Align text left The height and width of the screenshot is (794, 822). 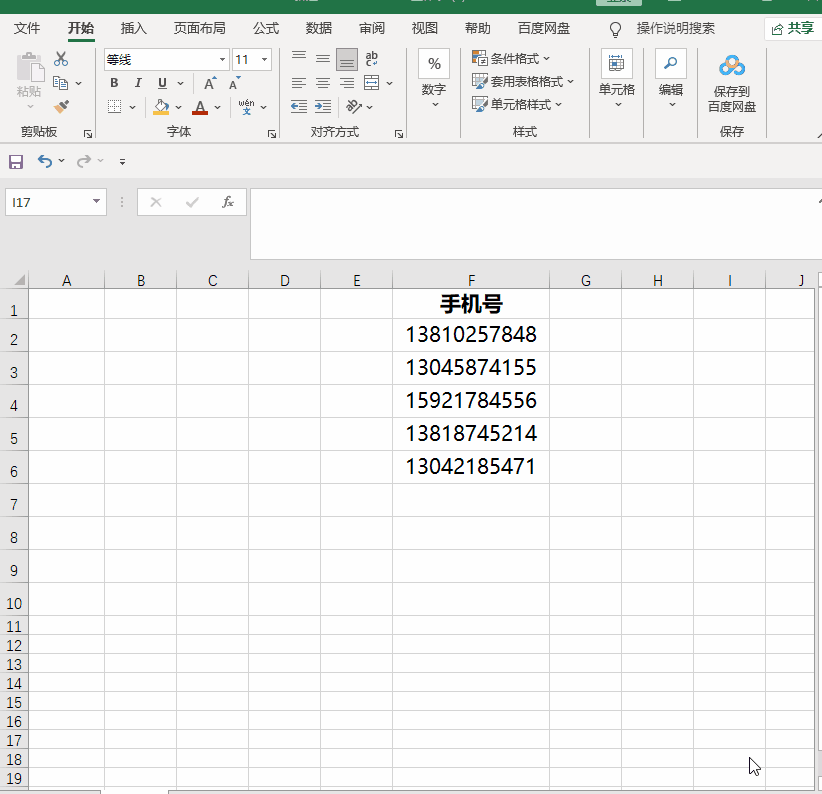click(299, 83)
